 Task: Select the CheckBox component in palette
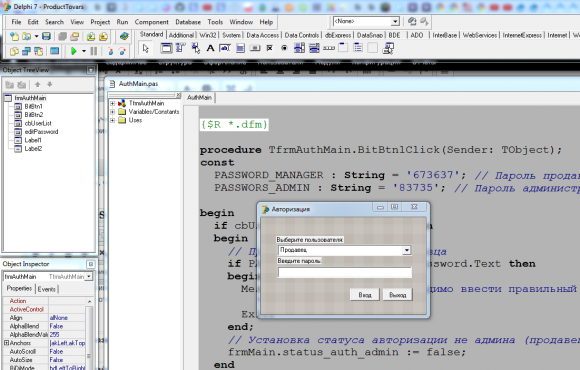pyautogui.click(x=269, y=48)
